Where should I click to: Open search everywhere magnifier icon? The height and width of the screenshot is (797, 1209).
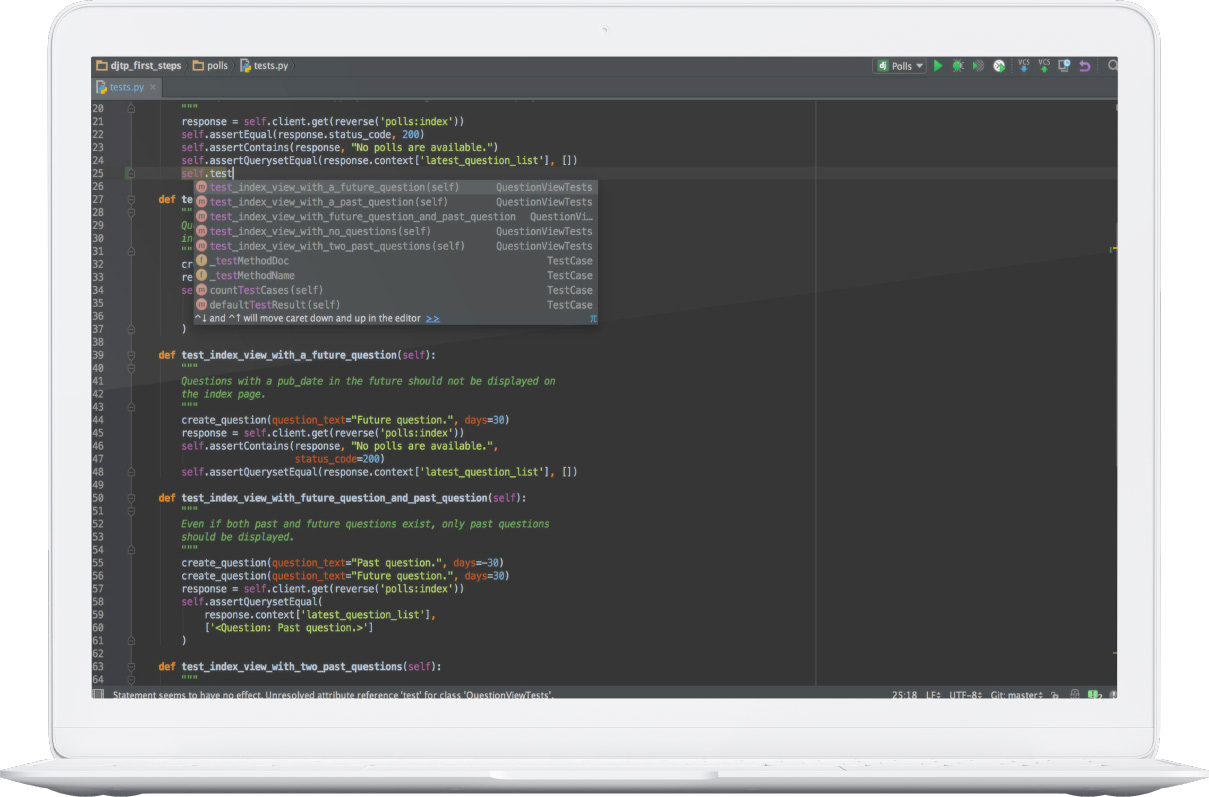point(1112,66)
